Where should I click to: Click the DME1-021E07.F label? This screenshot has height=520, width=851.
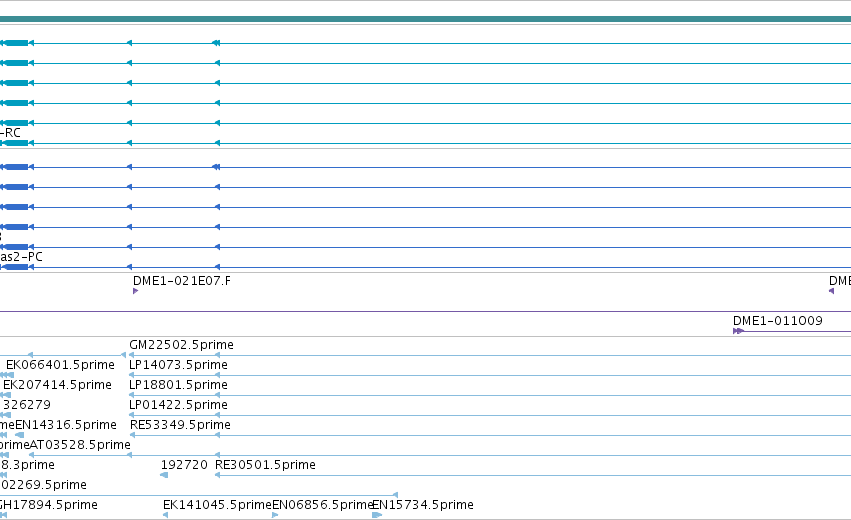pos(181,281)
